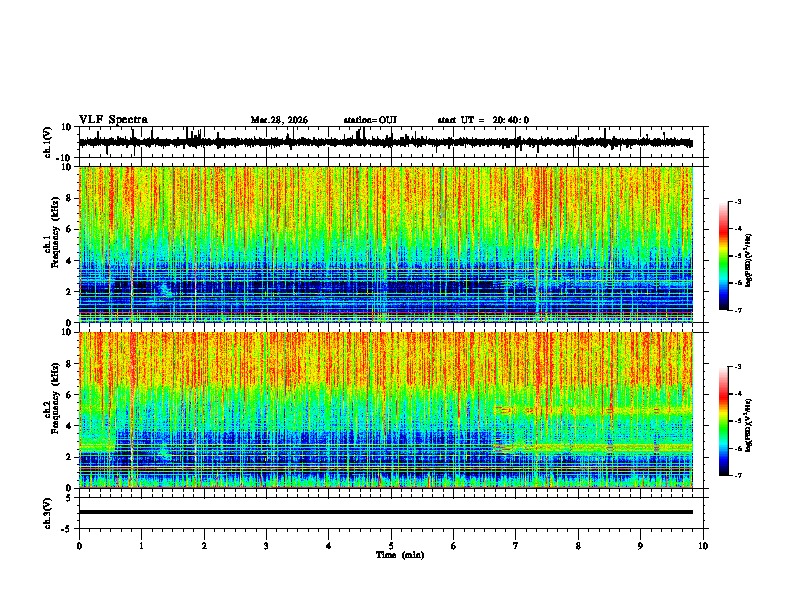Click the flat ch.3 voltage trace line
This screenshot has width=792, height=612.
tap(386, 512)
